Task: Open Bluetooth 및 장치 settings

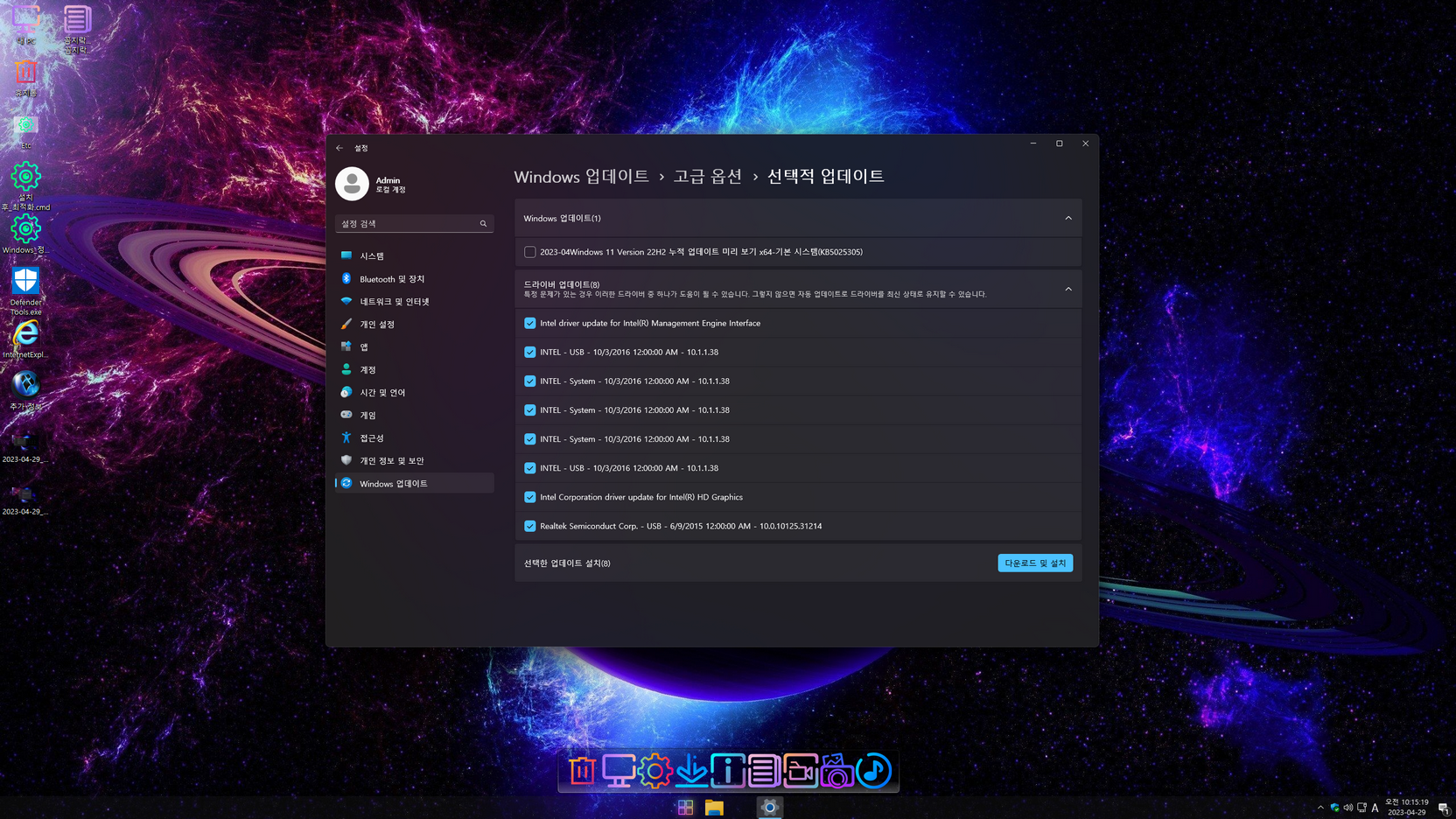Action: (415, 278)
